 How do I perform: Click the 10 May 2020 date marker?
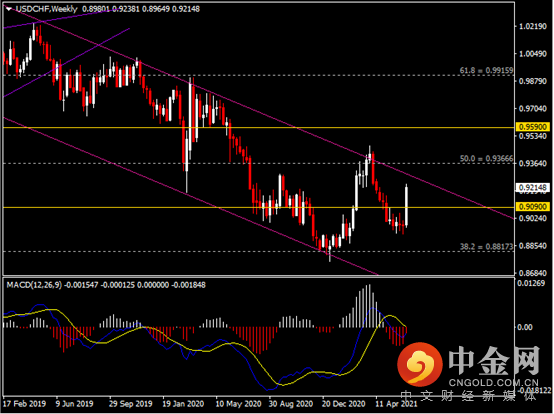point(238,403)
